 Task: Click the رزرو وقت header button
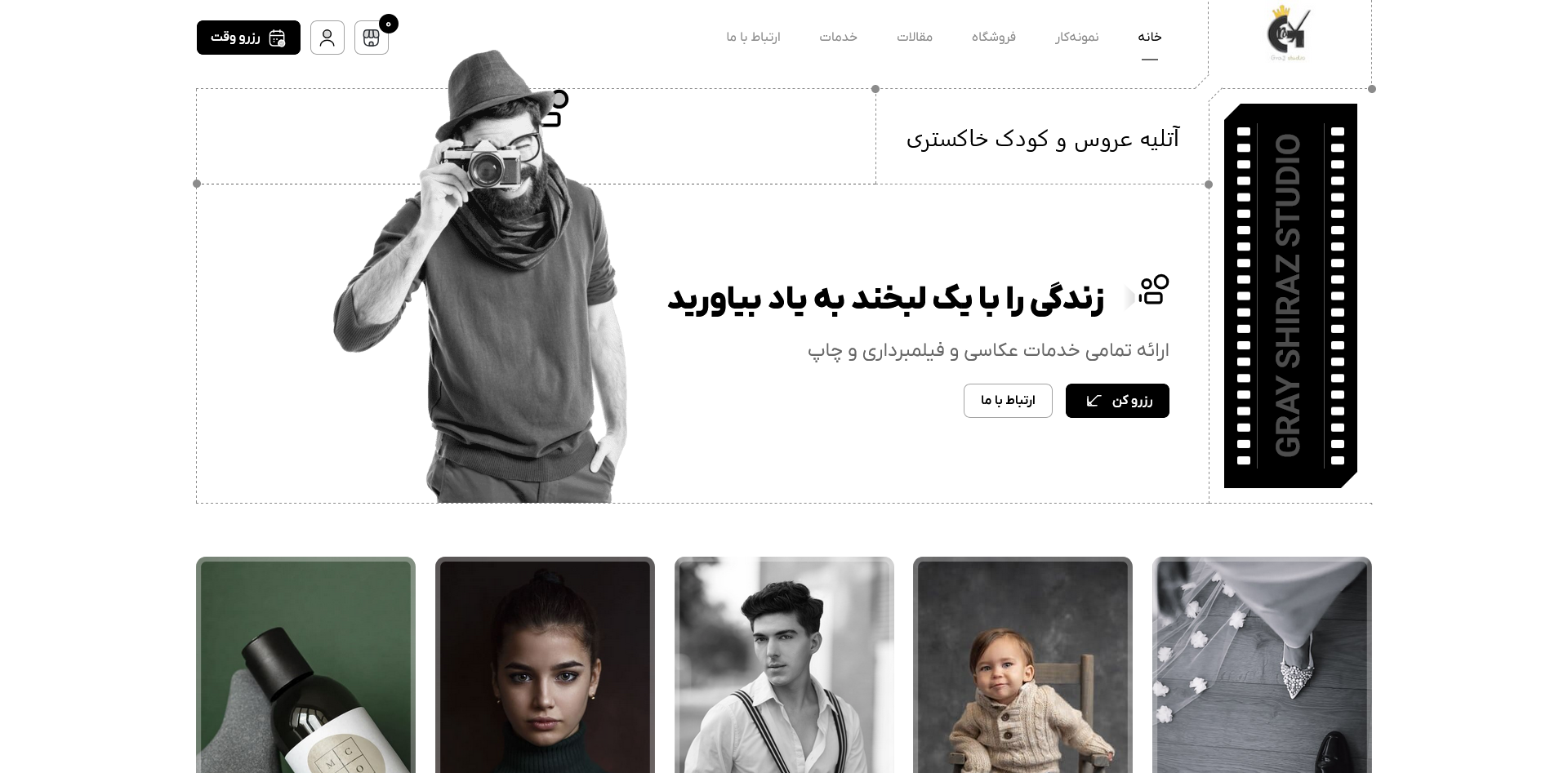(248, 38)
